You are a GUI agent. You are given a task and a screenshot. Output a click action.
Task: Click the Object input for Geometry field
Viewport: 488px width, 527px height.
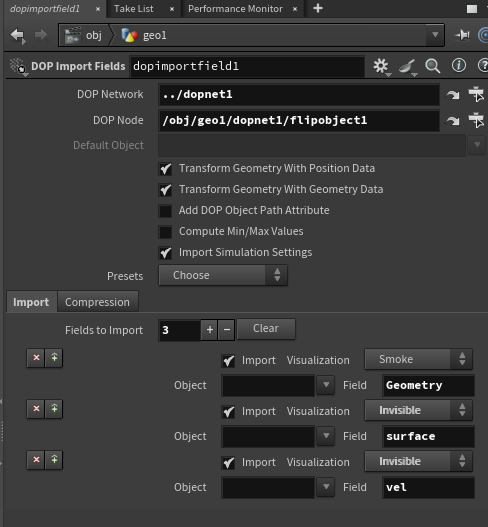[x=268, y=386]
